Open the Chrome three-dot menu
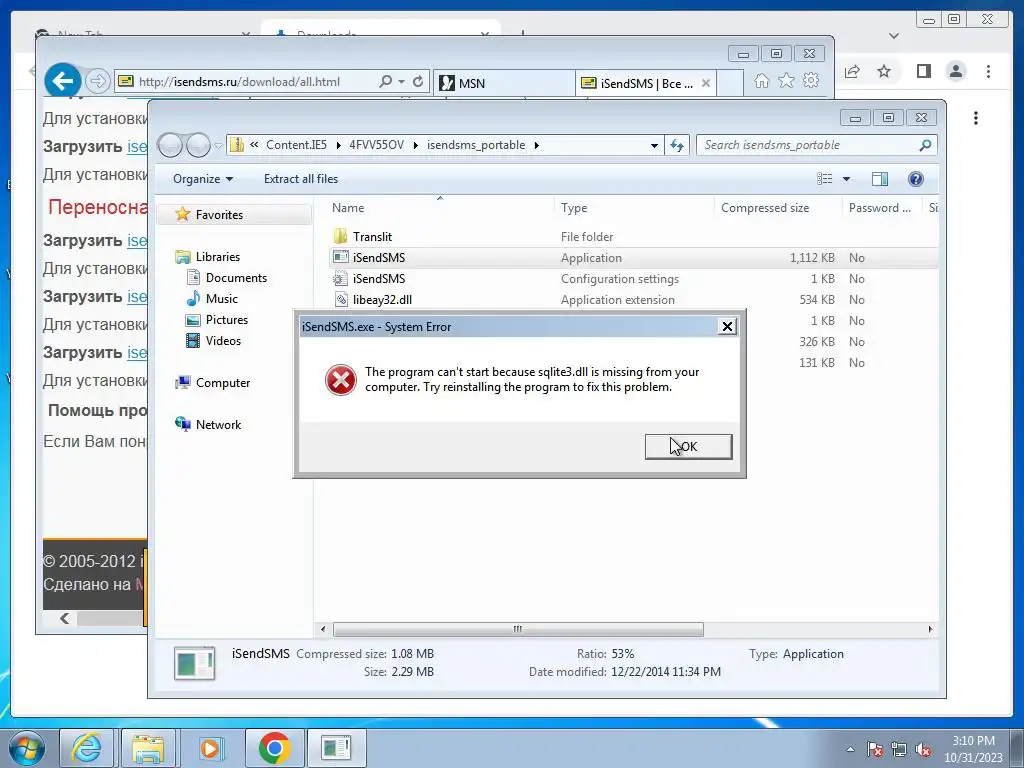Viewport: 1024px width, 768px height. [989, 71]
